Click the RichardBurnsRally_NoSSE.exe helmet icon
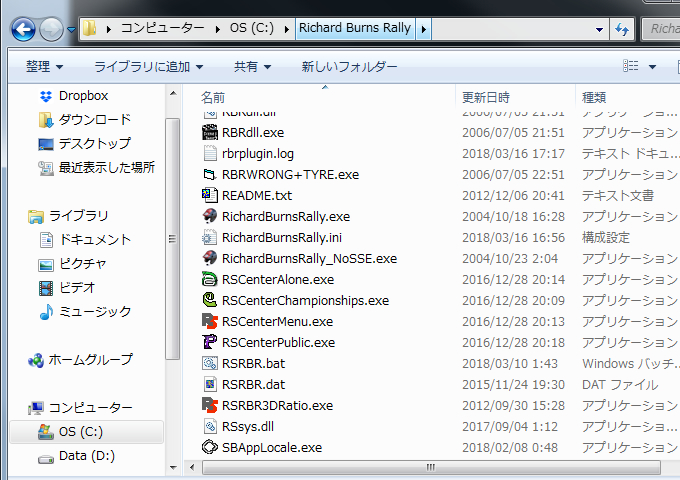This screenshot has width=680, height=480. [x=210, y=258]
